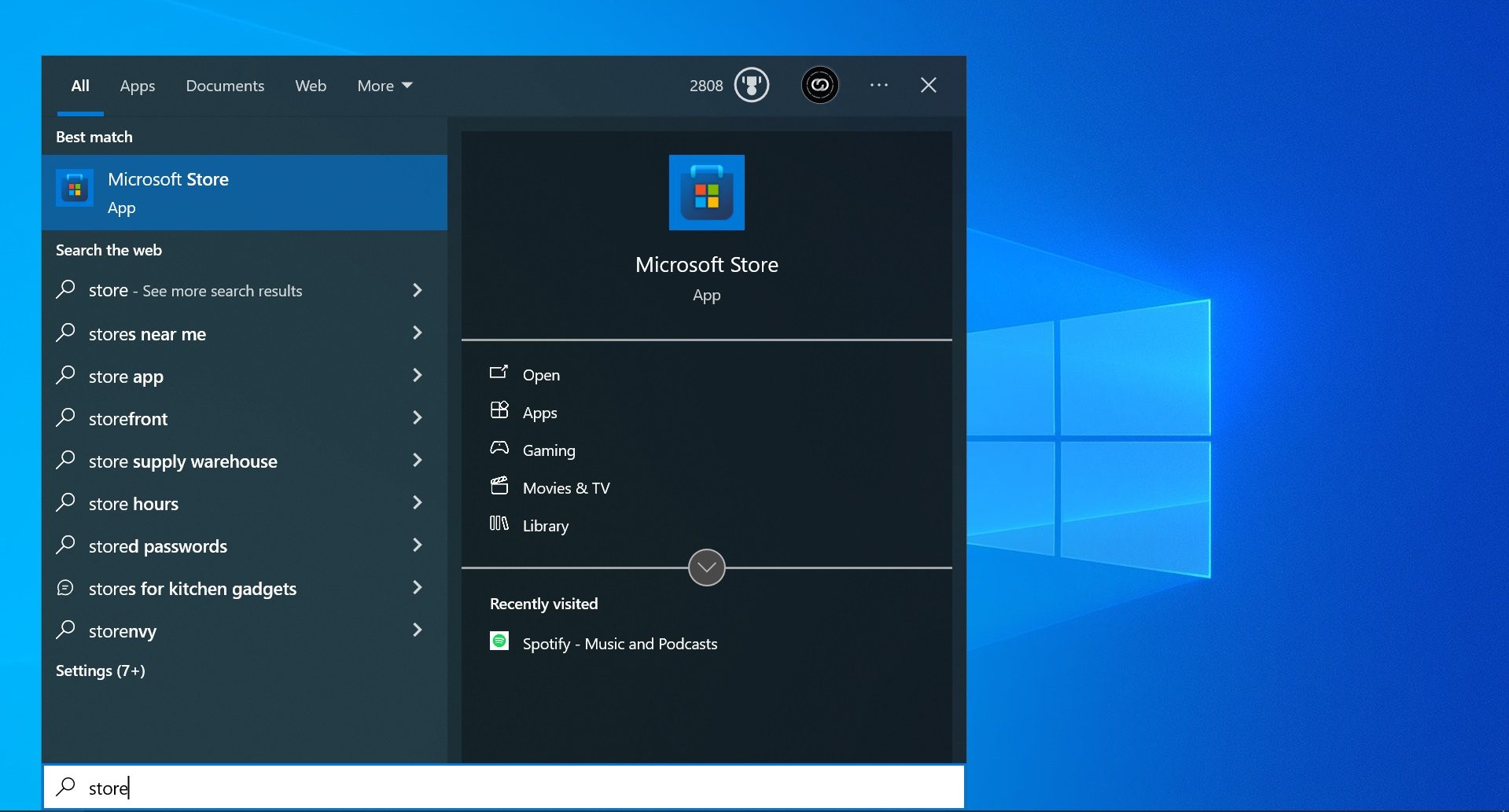Expand arrow next to 'stored passwords'
The height and width of the screenshot is (812, 1509).
point(418,545)
